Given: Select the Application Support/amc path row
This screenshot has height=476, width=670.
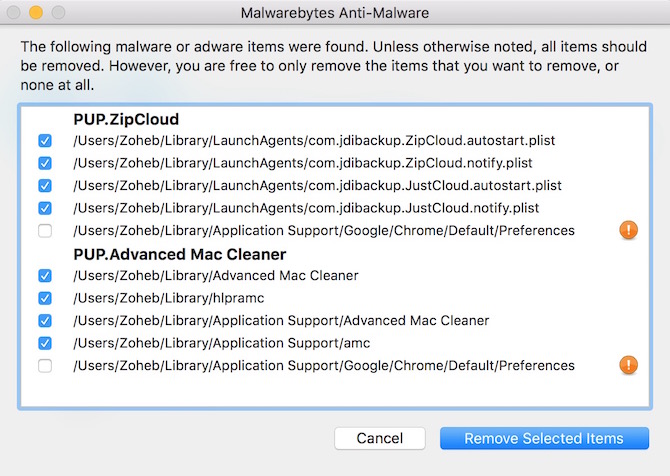Looking at the screenshot, I should (x=221, y=343).
